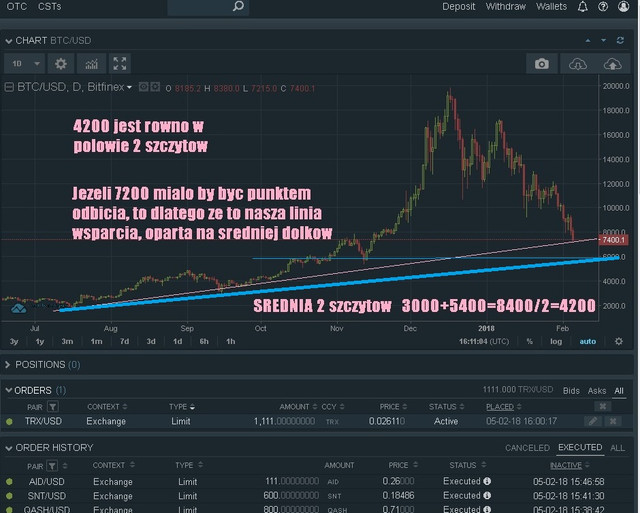Viewport: 640px width, 513px height.
Task: Switch order history to CANCELED
Action: (x=527, y=448)
